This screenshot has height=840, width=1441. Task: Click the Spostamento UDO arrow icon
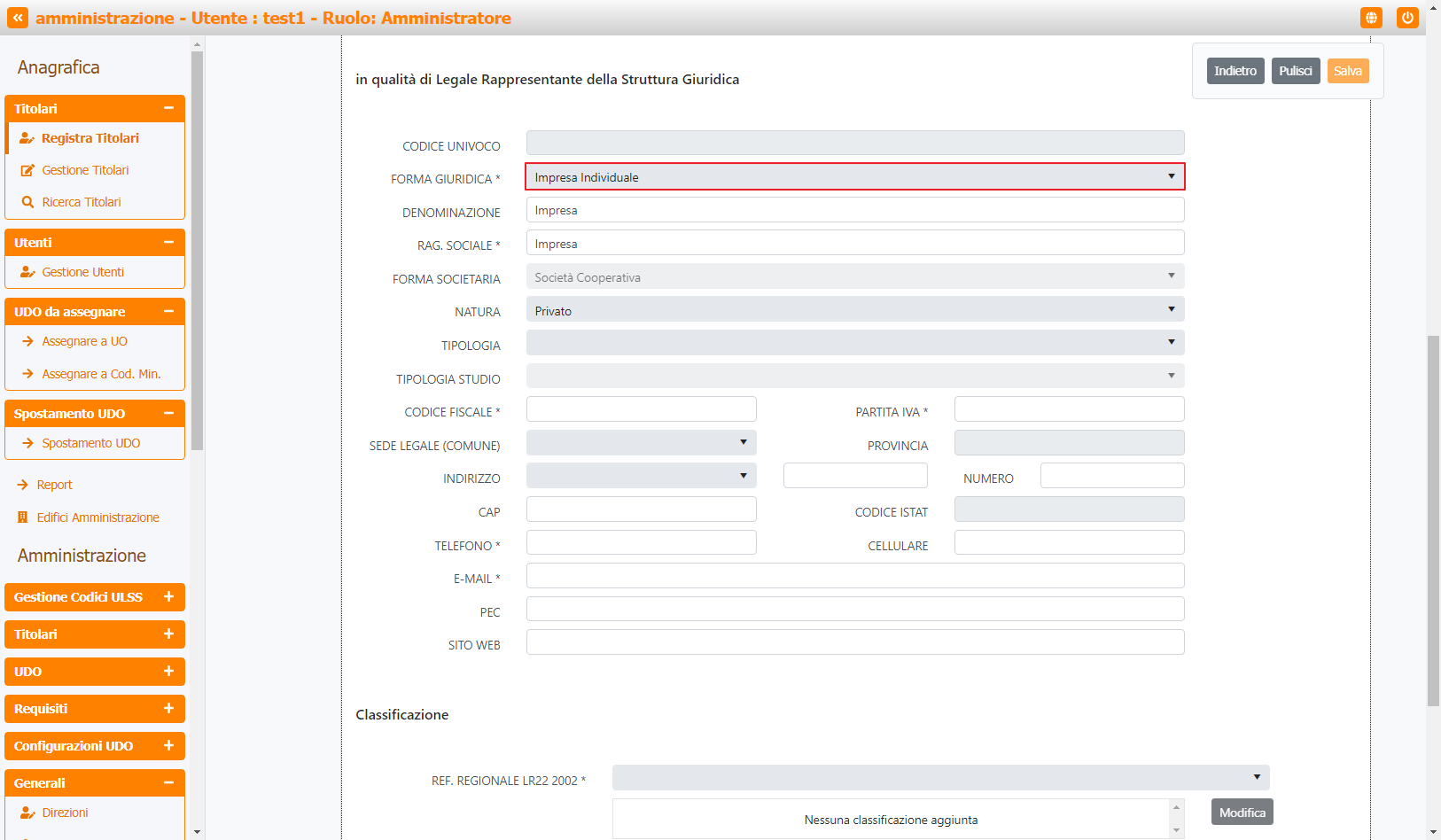[x=27, y=443]
